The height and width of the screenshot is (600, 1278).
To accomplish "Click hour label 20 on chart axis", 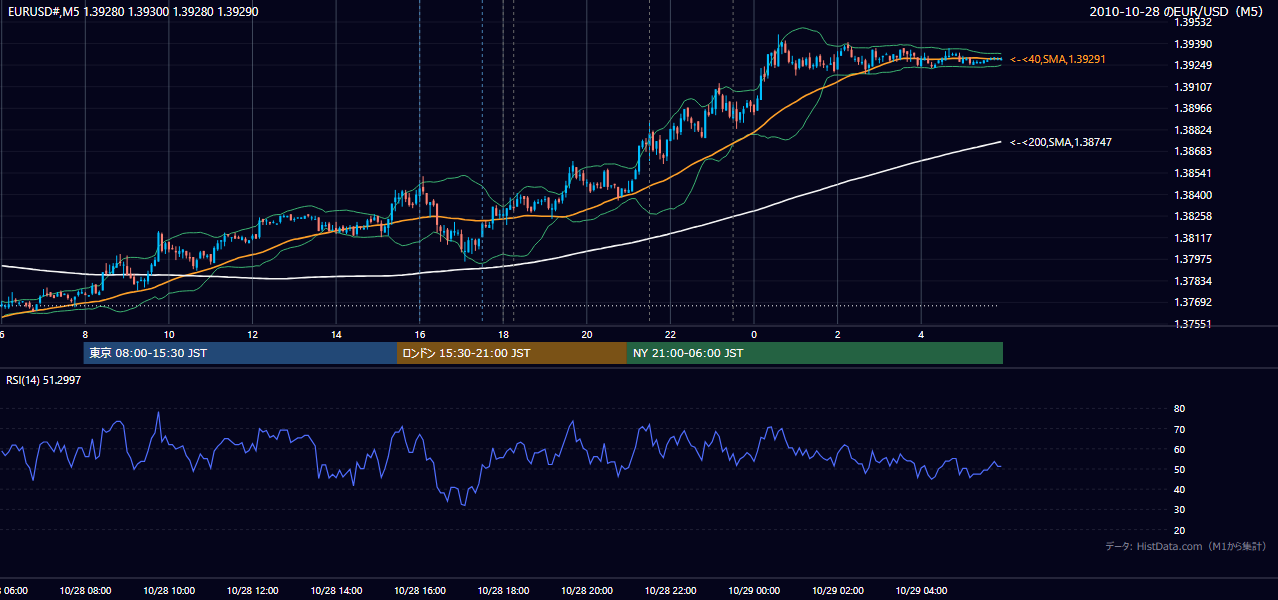I will click(587, 334).
